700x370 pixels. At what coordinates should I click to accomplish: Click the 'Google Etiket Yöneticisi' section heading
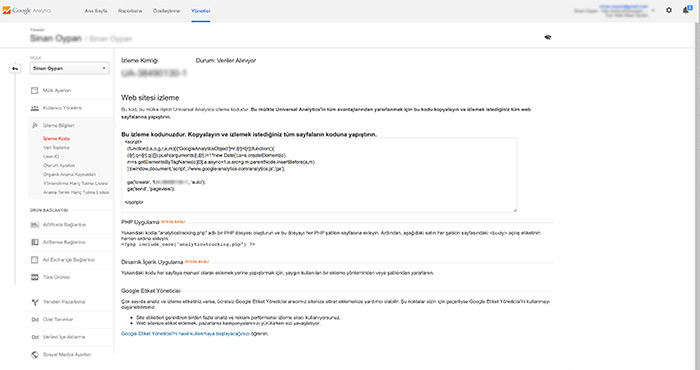[x=150, y=291]
